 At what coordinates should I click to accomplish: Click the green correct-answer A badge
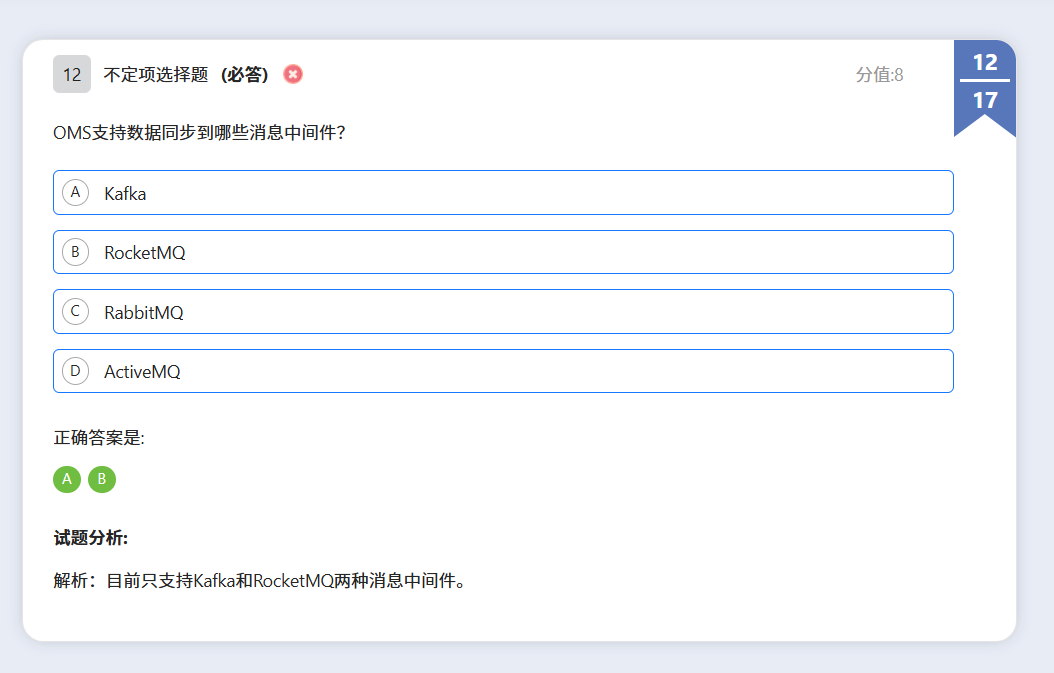pyautogui.click(x=67, y=480)
